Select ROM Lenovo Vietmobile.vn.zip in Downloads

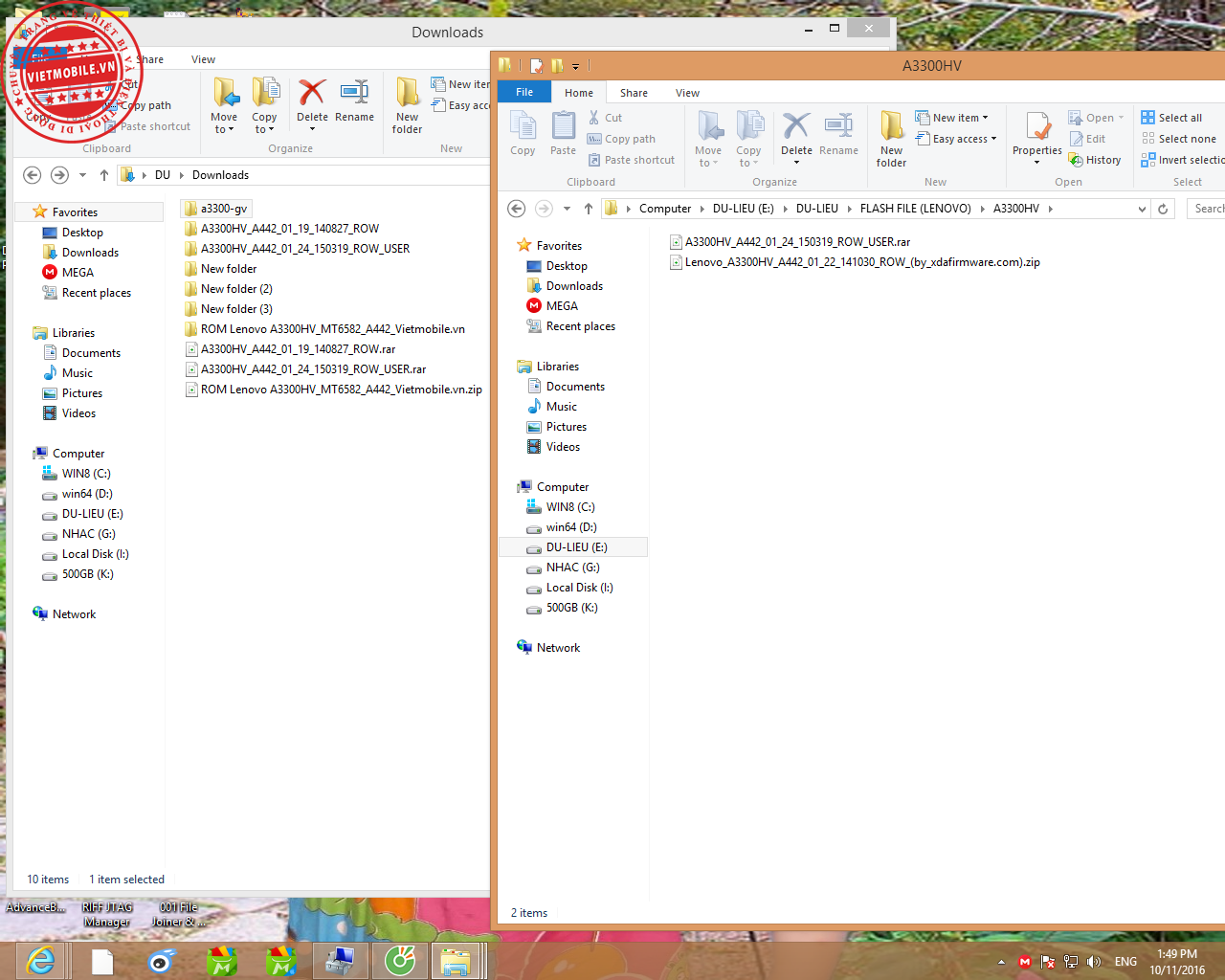333,390
